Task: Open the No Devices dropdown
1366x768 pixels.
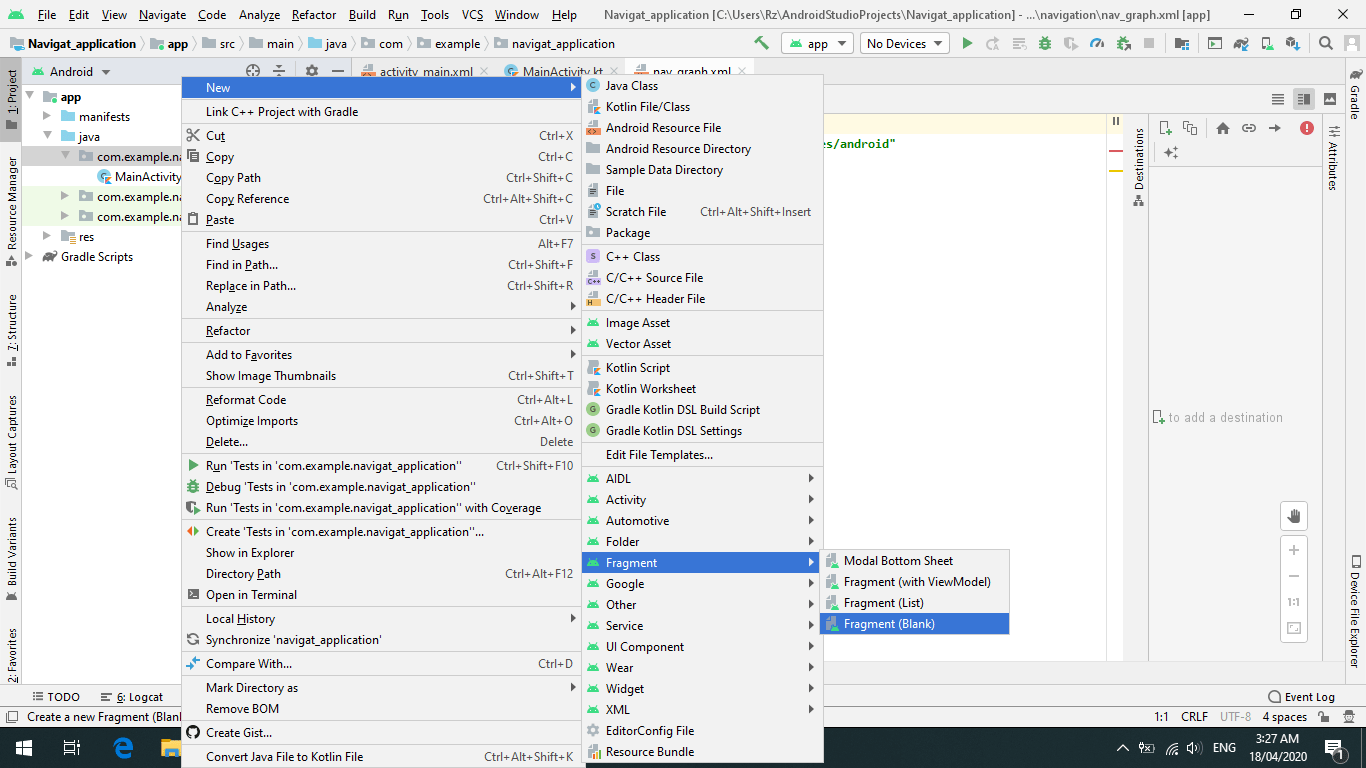Action: click(905, 43)
